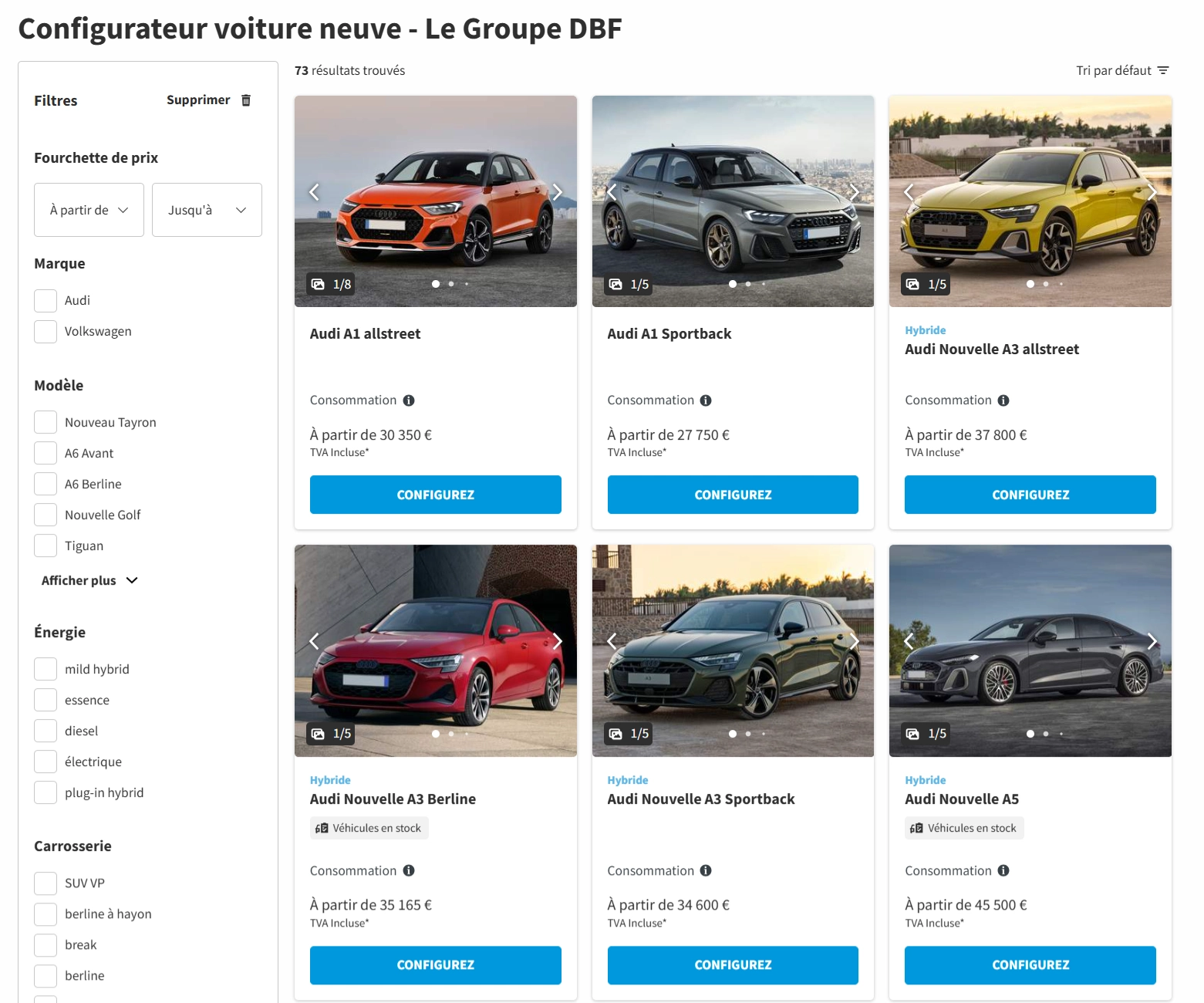Image resolution: width=1204 pixels, height=1003 pixels.
Task: Open Véhicules en stock for Nouvelle A5
Action: pyautogui.click(x=964, y=828)
